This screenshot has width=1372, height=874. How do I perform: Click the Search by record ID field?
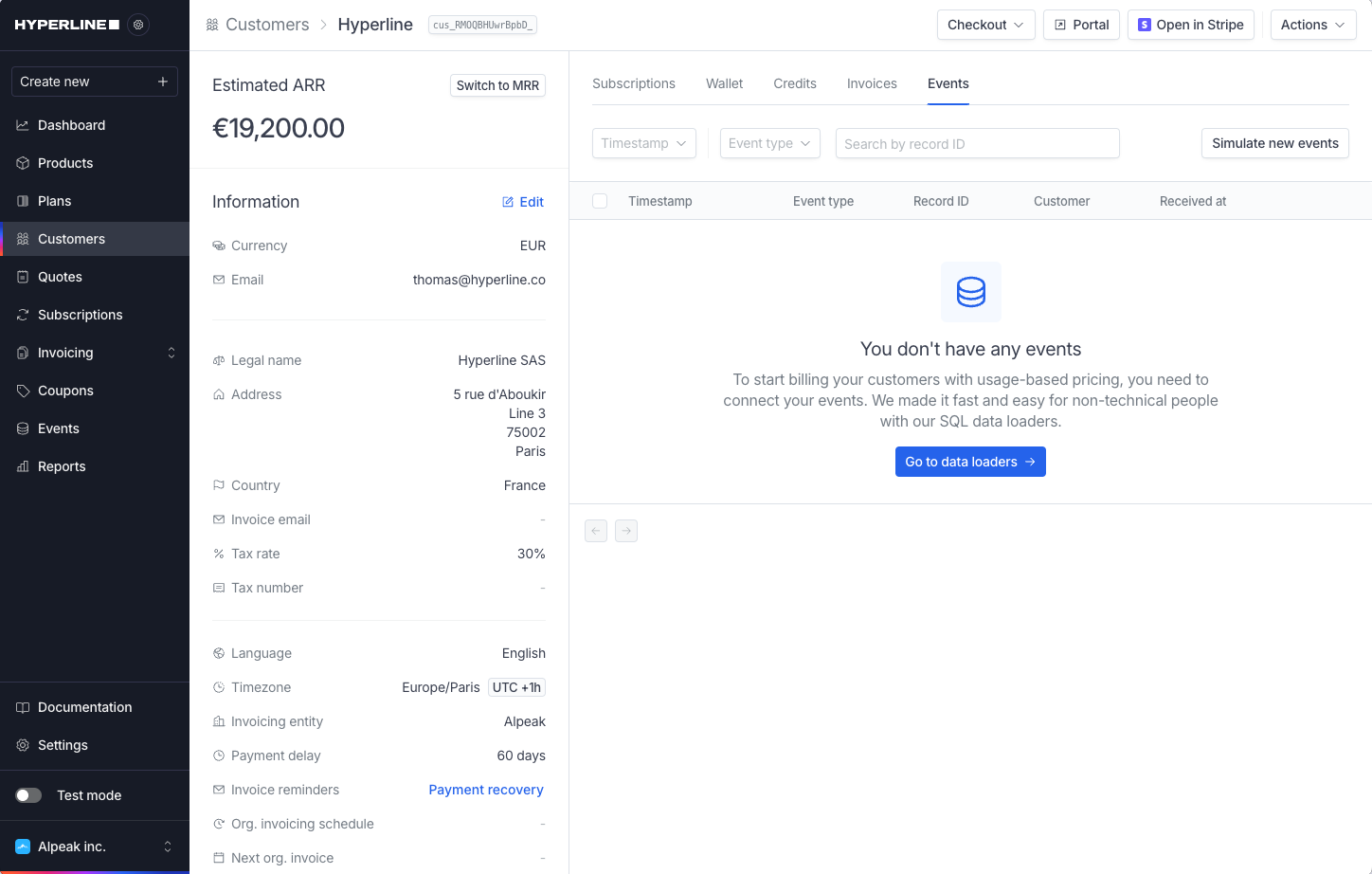pyautogui.click(x=978, y=143)
